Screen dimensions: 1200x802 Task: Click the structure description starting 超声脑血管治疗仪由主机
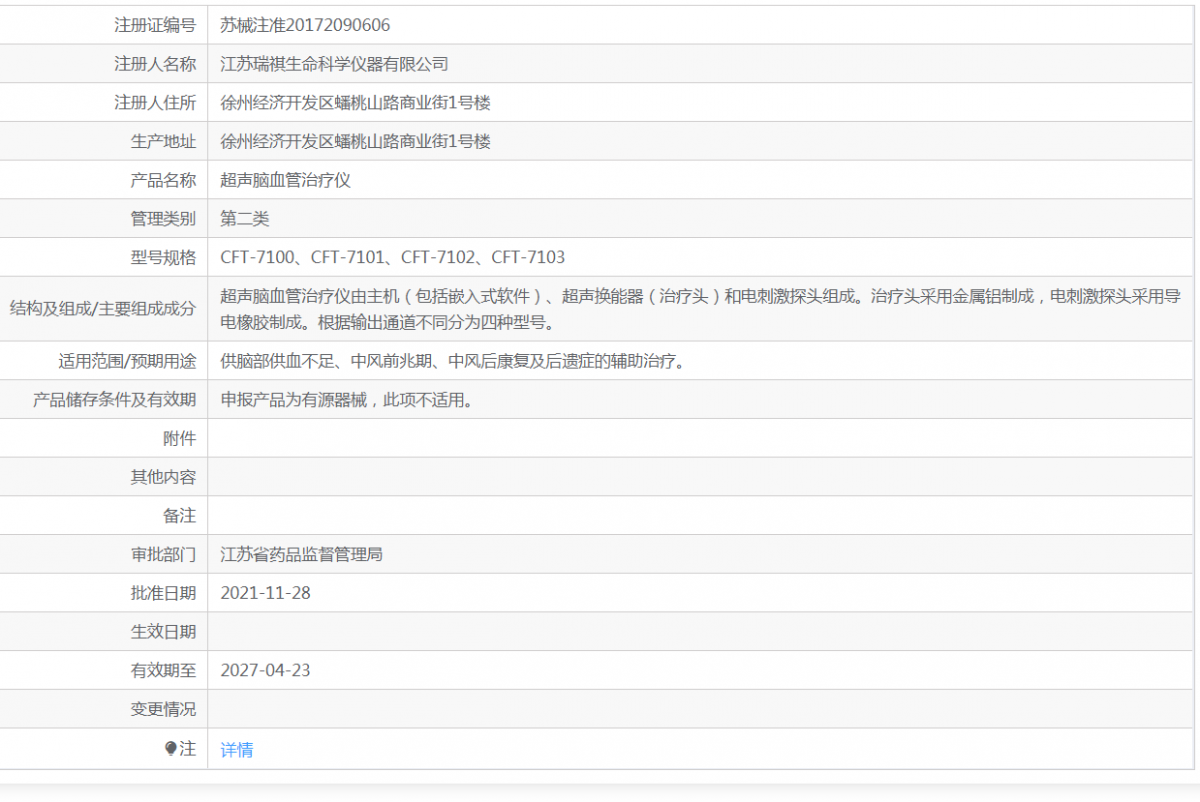700,309
